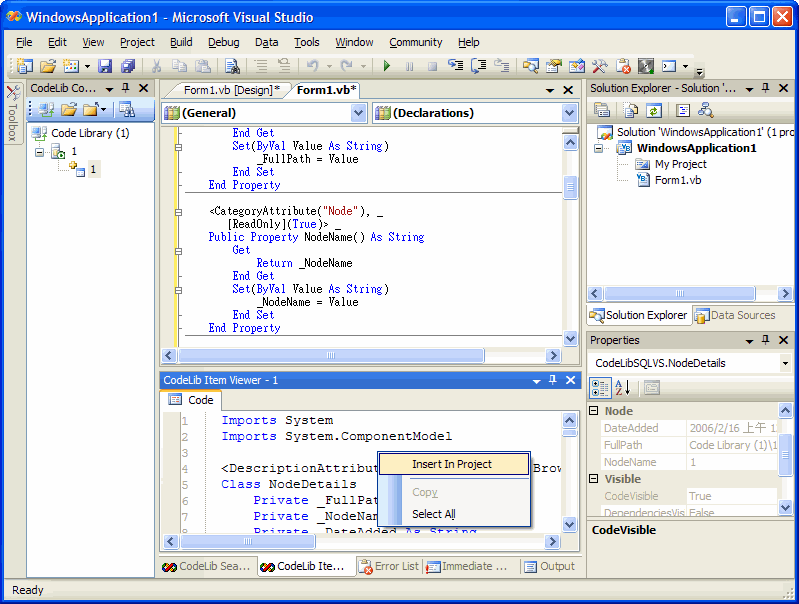The height and width of the screenshot is (604, 799).
Task: Start debugging with the green play icon
Action: [x=387, y=66]
